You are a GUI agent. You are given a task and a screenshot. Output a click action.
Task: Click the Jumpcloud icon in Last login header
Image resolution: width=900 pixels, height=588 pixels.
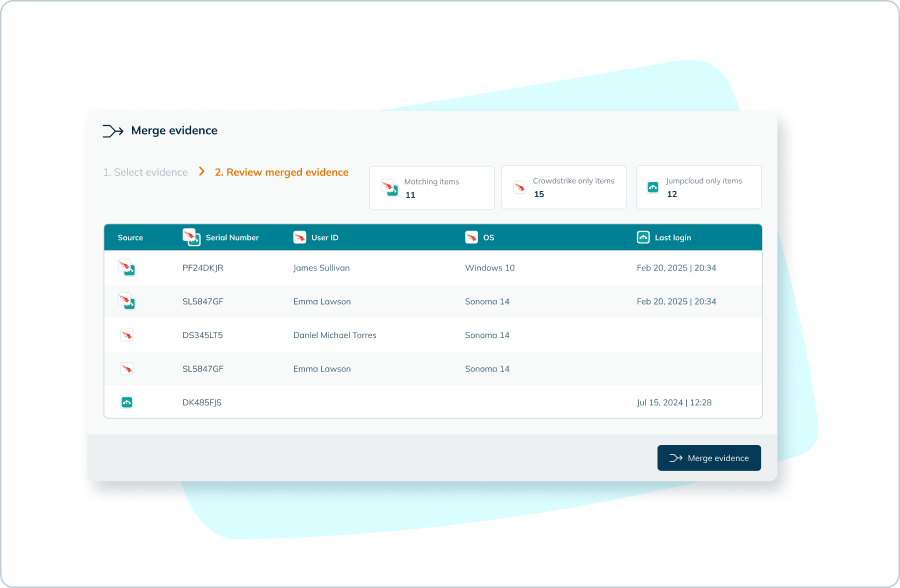tap(643, 238)
